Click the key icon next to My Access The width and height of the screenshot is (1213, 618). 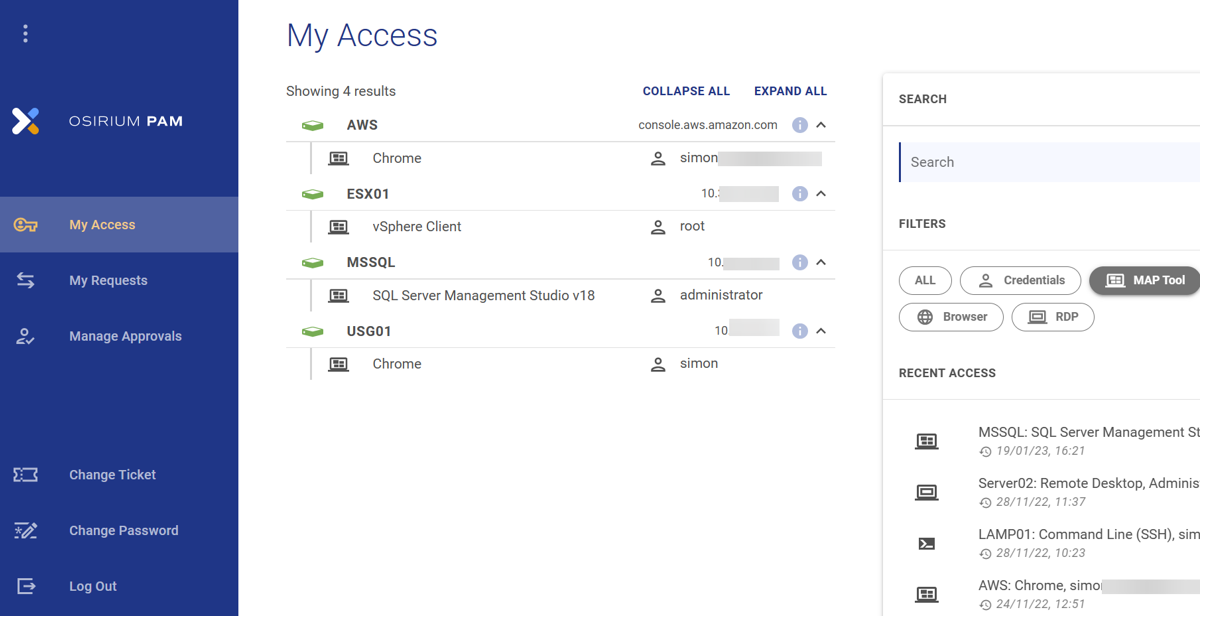point(27,224)
